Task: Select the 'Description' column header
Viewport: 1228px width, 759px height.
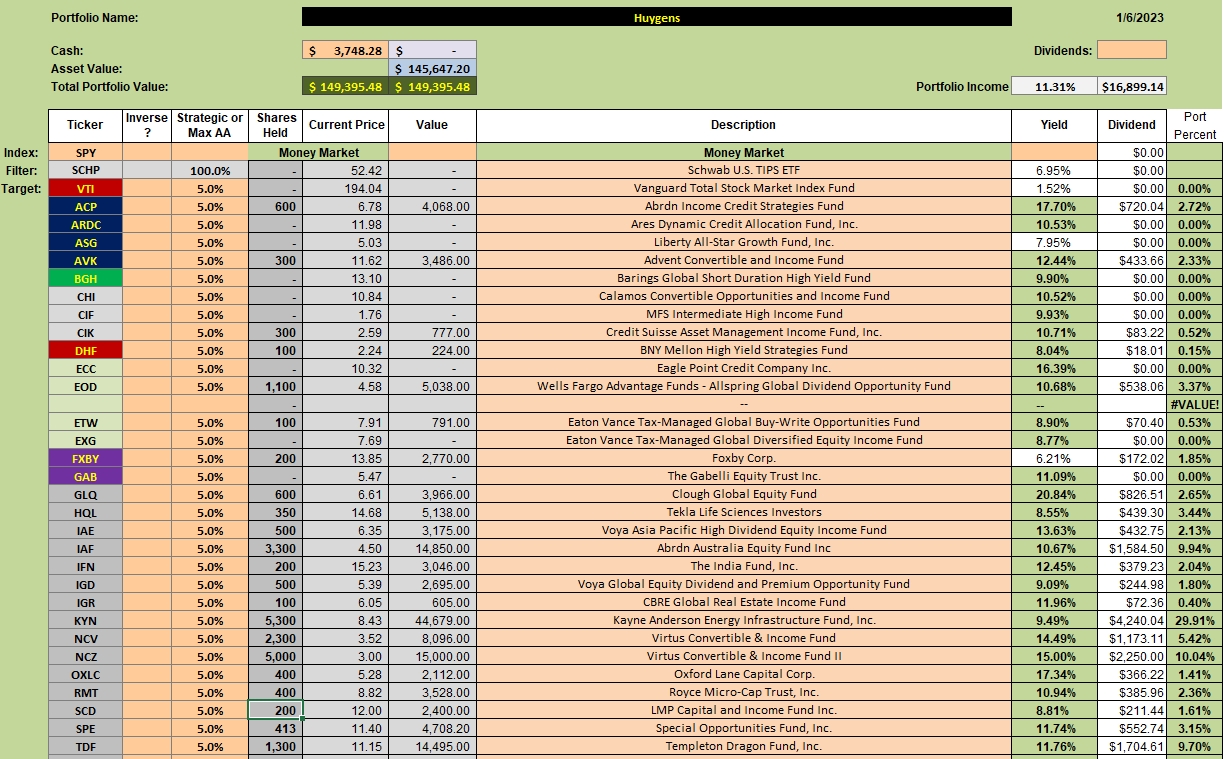Action: tap(743, 125)
